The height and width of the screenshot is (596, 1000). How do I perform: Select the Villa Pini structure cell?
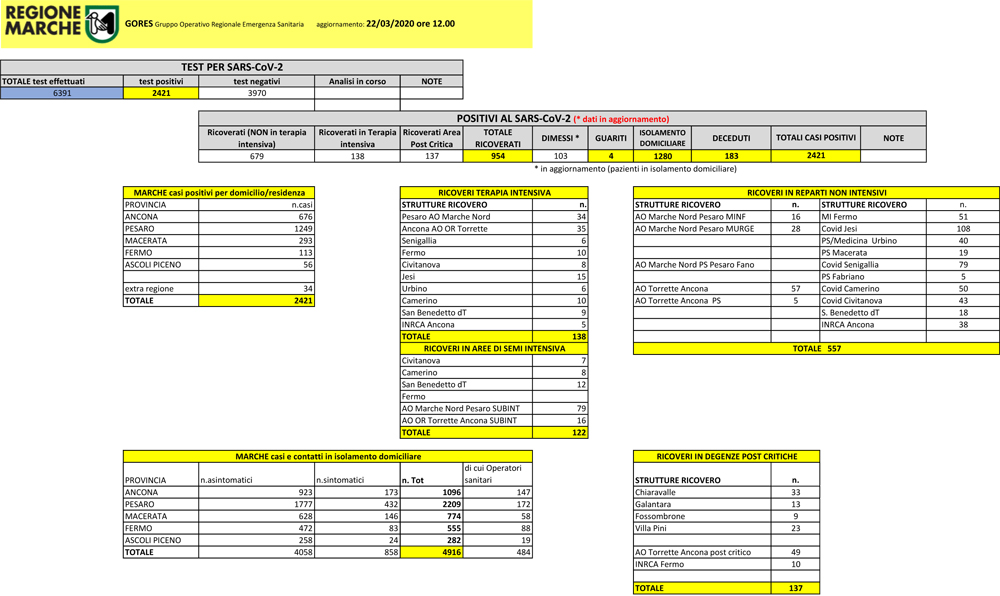(x=702, y=528)
